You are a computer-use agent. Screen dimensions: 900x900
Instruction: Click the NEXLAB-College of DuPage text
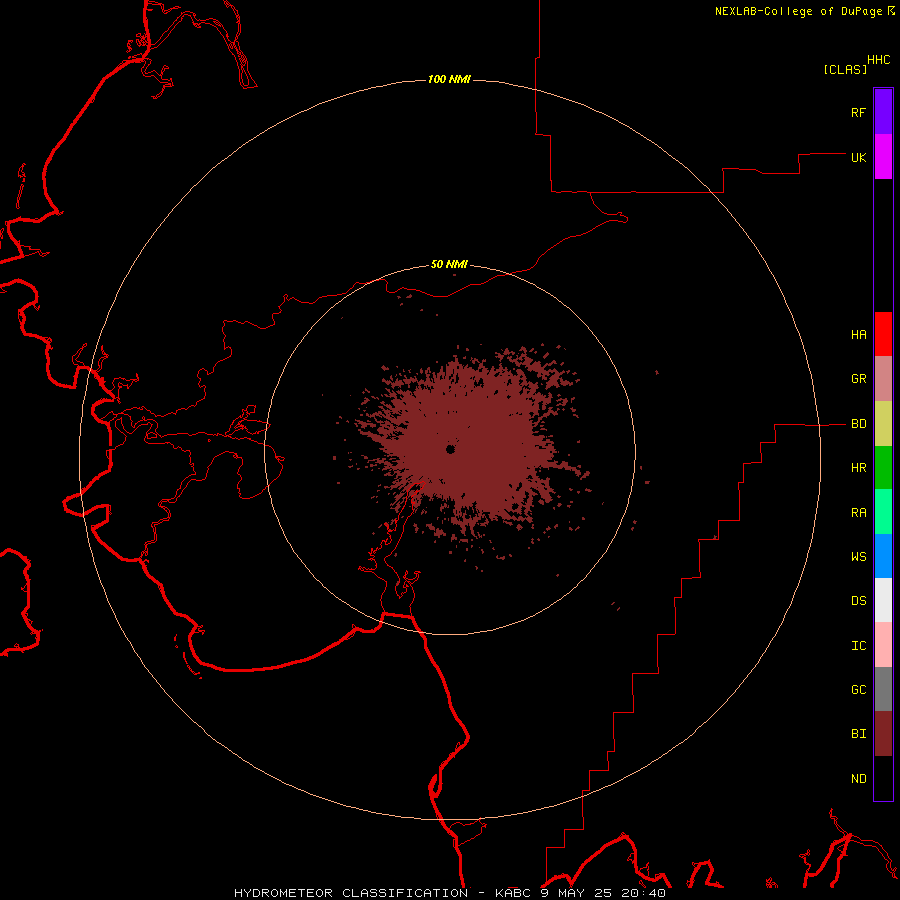pos(798,11)
